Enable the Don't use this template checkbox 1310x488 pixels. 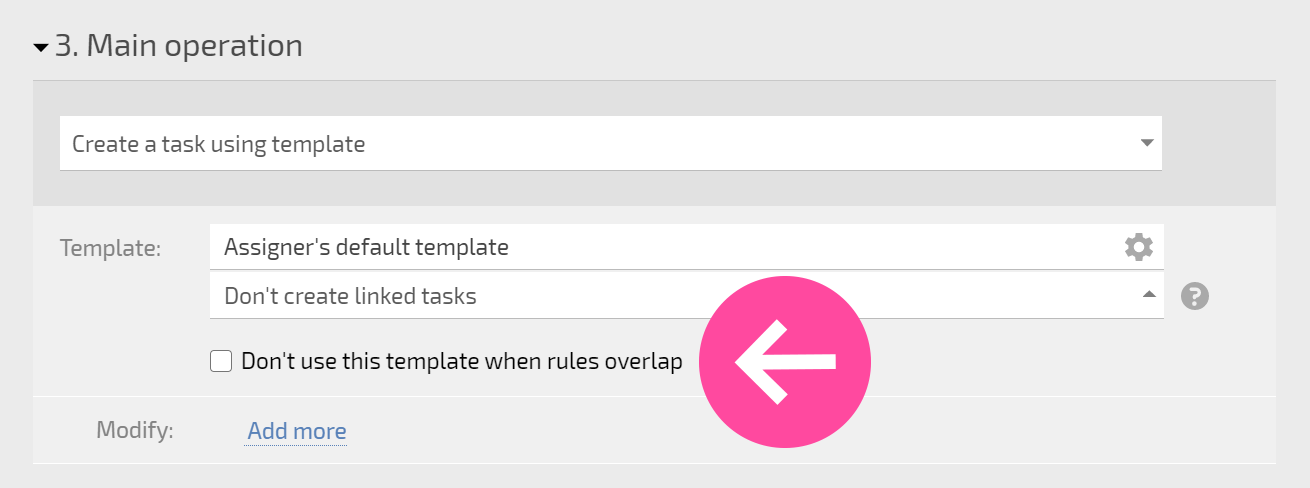[221, 361]
